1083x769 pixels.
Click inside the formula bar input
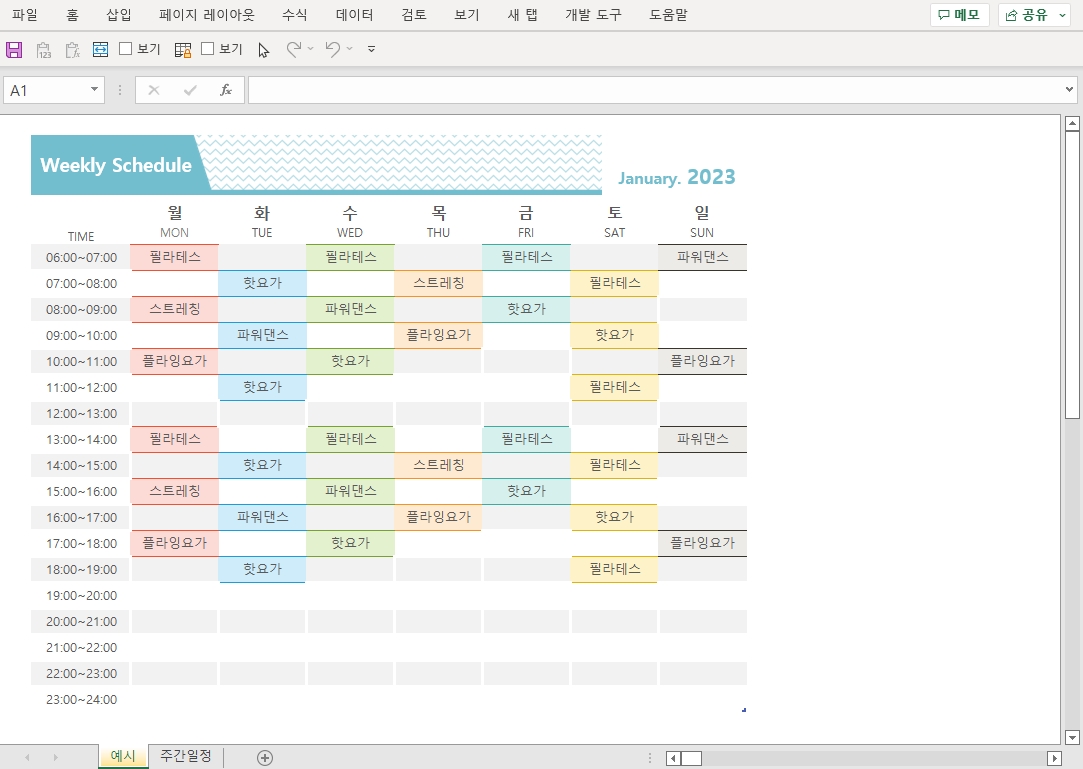(655, 91)
